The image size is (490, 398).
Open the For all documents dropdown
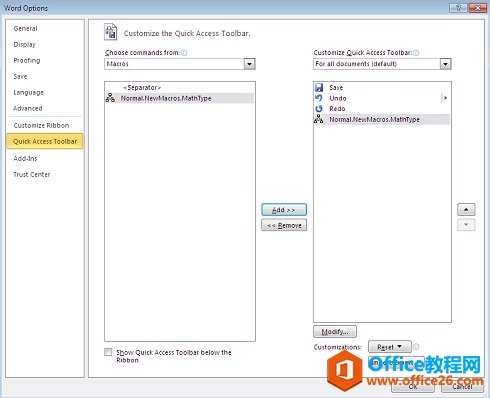pos(445,64)
